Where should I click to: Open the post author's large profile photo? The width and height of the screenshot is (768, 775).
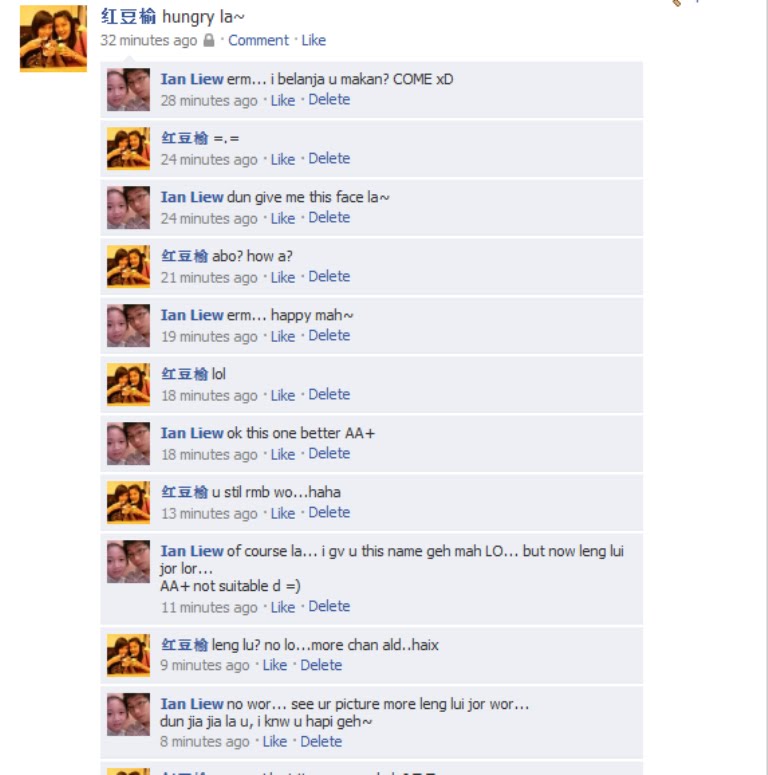click(x=53, y=39)
